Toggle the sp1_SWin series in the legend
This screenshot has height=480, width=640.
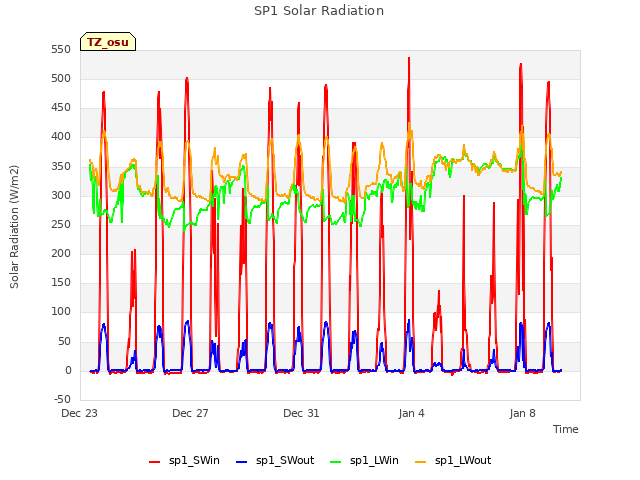(x=184, y=460)
